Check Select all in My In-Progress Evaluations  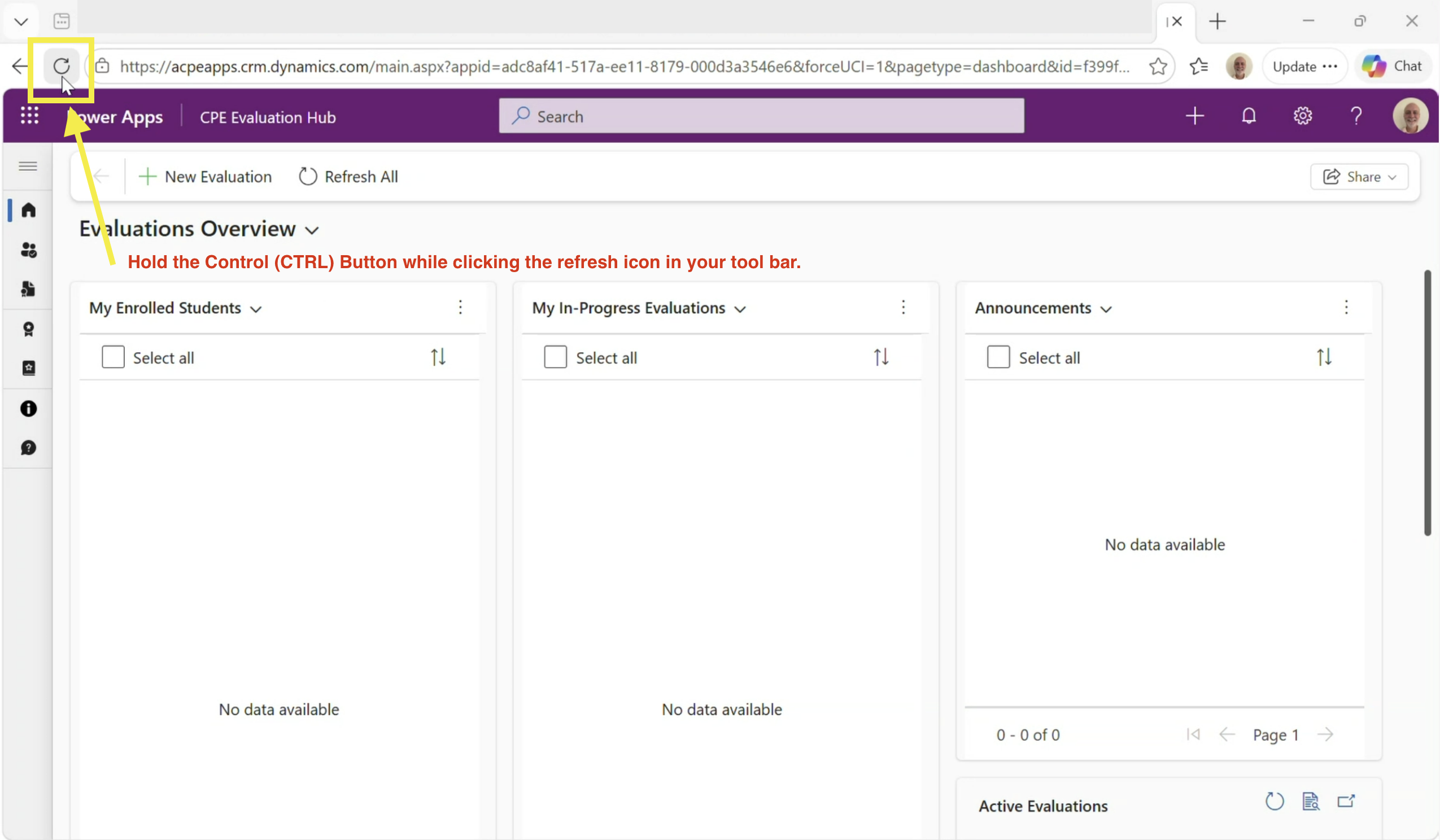tap(556, 357)
